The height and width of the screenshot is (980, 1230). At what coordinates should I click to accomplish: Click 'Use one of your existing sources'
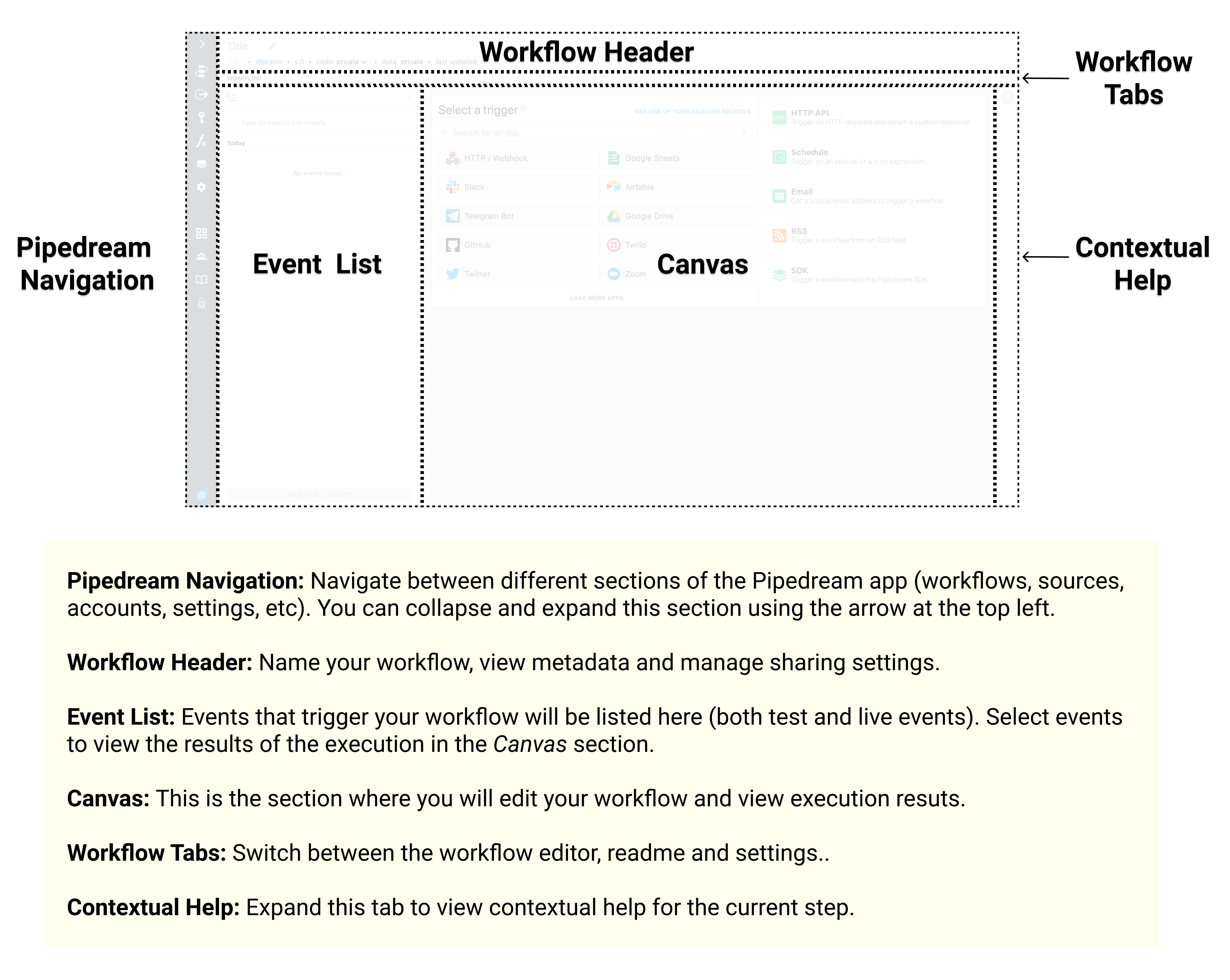(692, 111)
